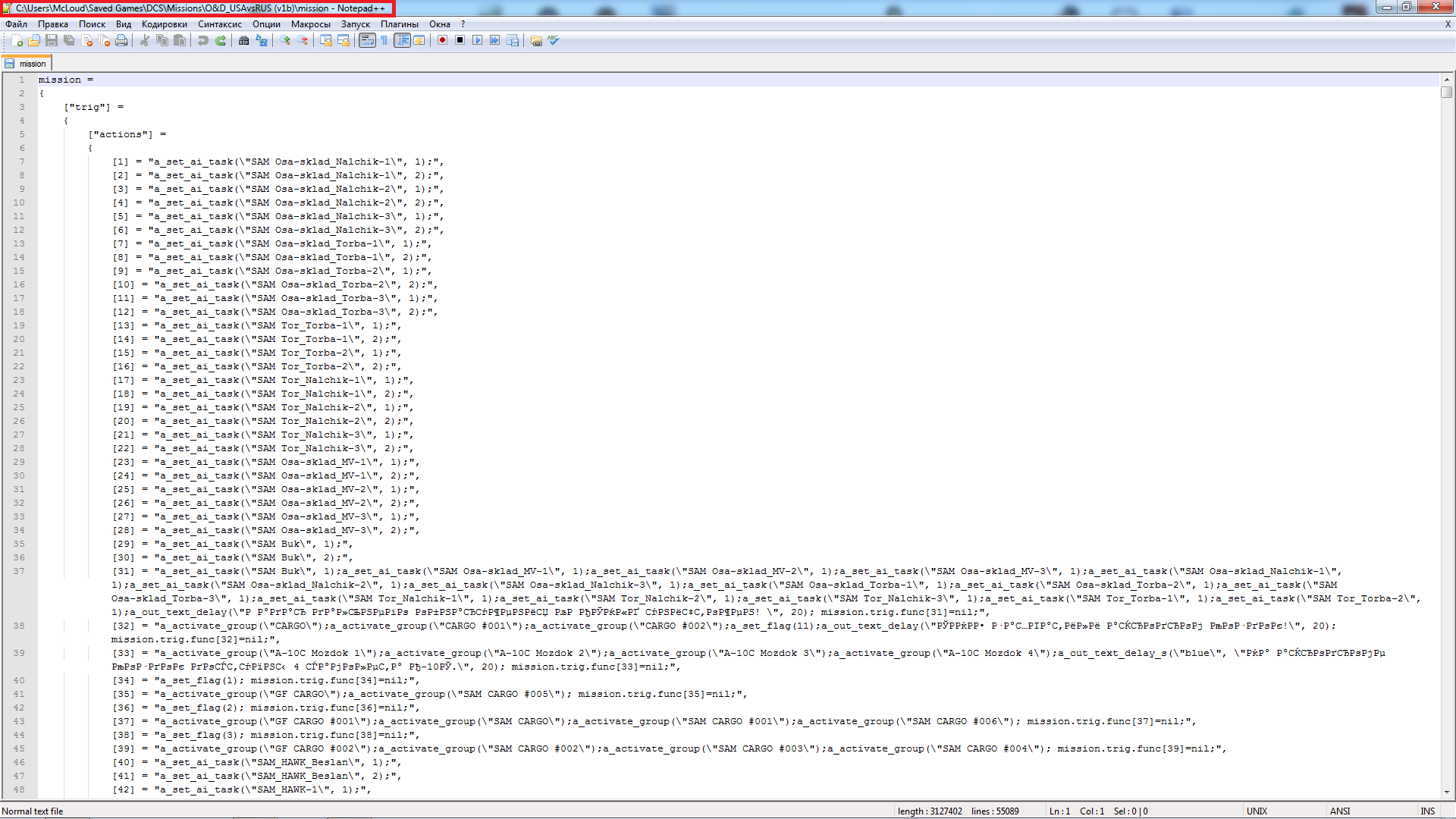
Task: Open the Поиск menu
Action: pyautogui.click(x=92, y=24)
